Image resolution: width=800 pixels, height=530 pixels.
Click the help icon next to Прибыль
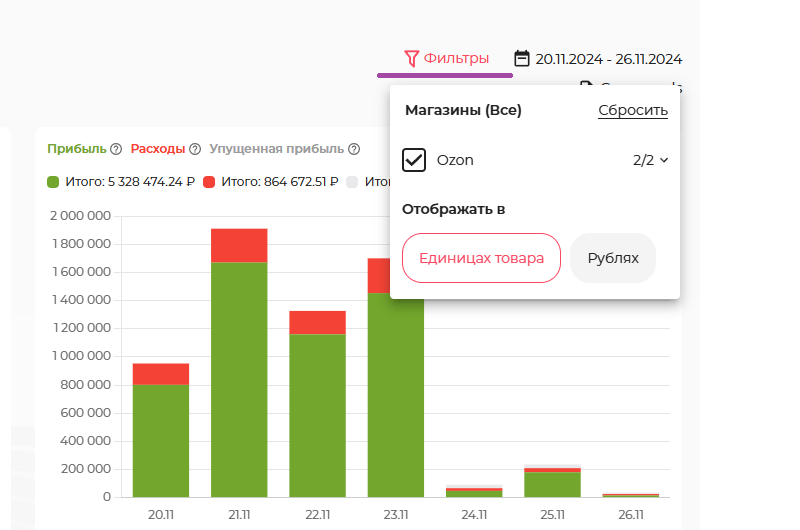pyautogui.click(x=116, y=149)
